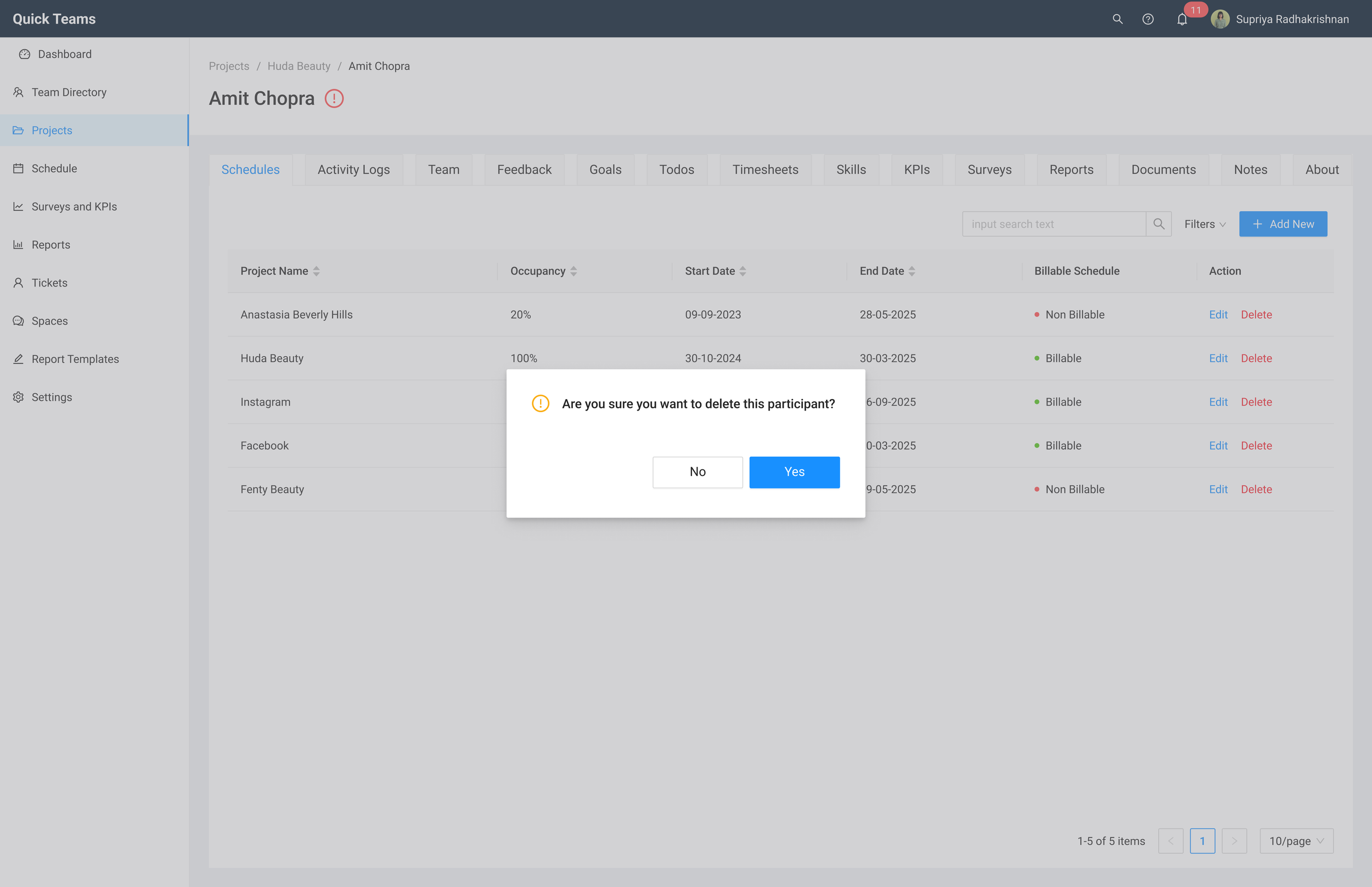Open Dashboard from the sidebar
Screen dimensions: 1372x887
(x=64, y=54)
